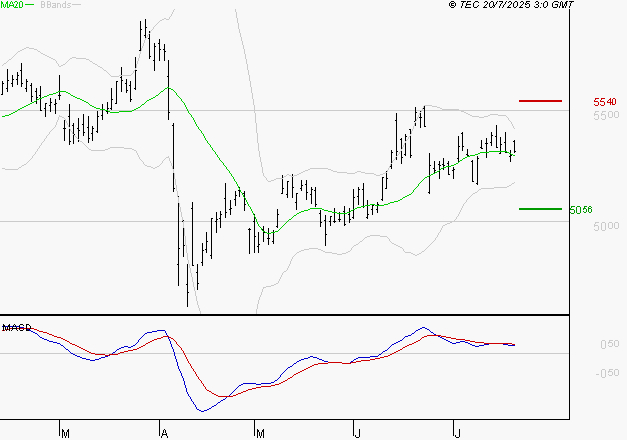Image resolution: width=627 pixels, height=440 pixels.
Task: Click the MACD panel label
Action: 16,328
